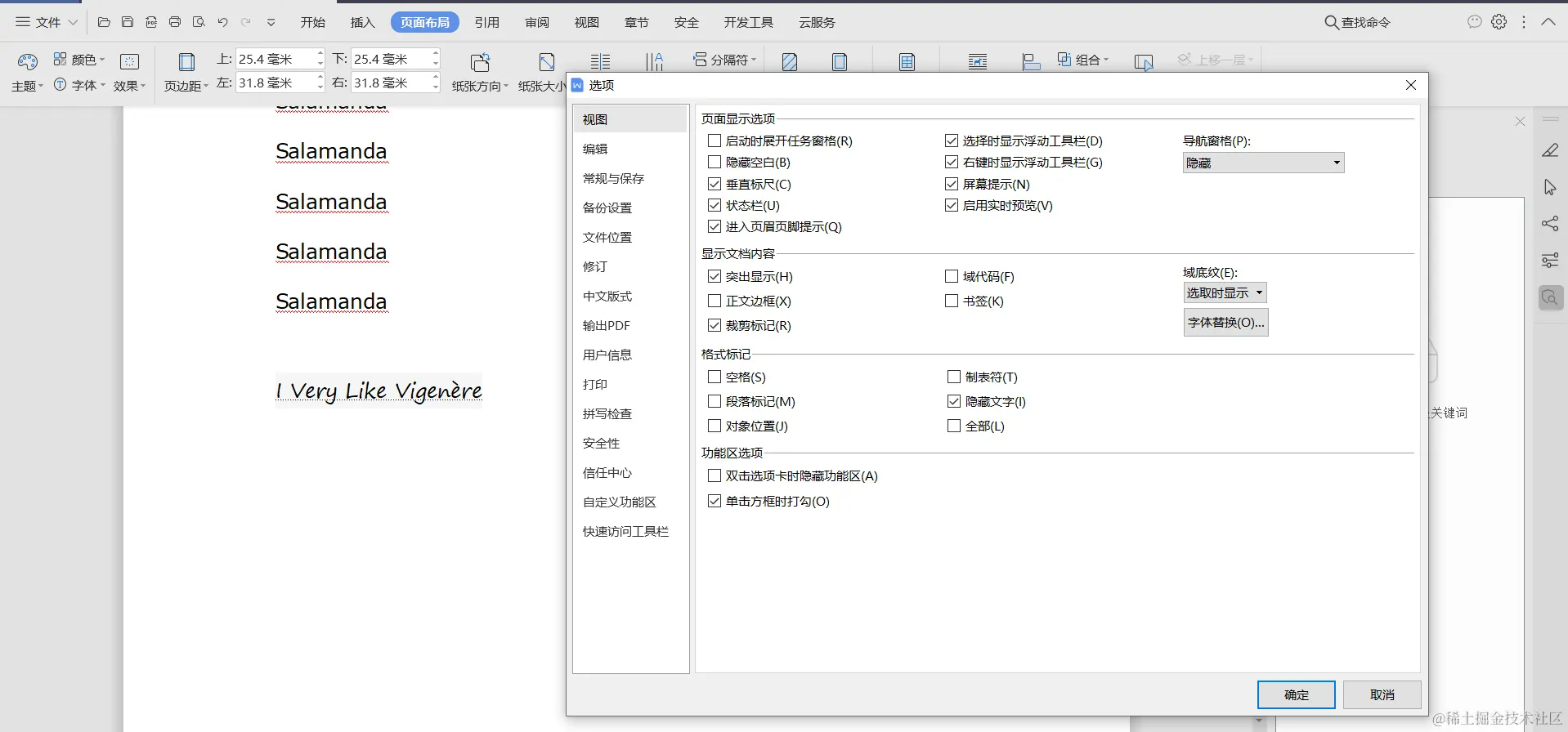Click the text wrapping icon in ribbon
Viewport: 1568px width, 732px height.
[x=978, y=61]
